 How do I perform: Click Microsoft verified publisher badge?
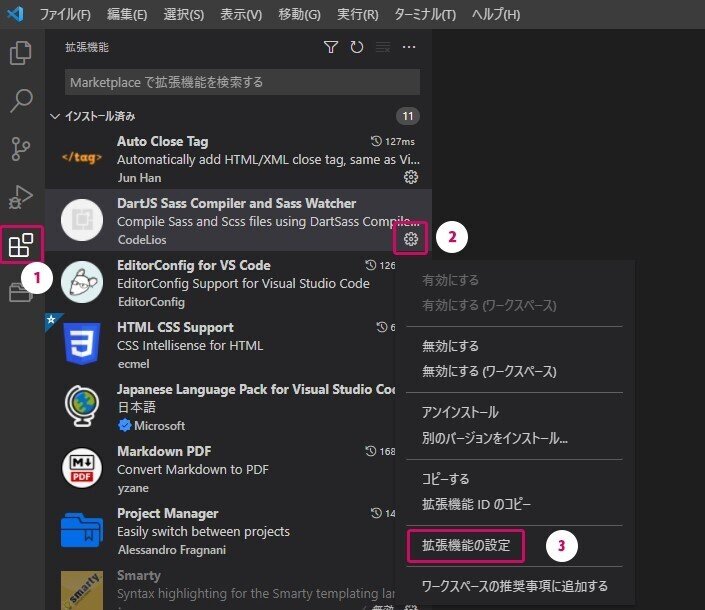tap(125, 425)
